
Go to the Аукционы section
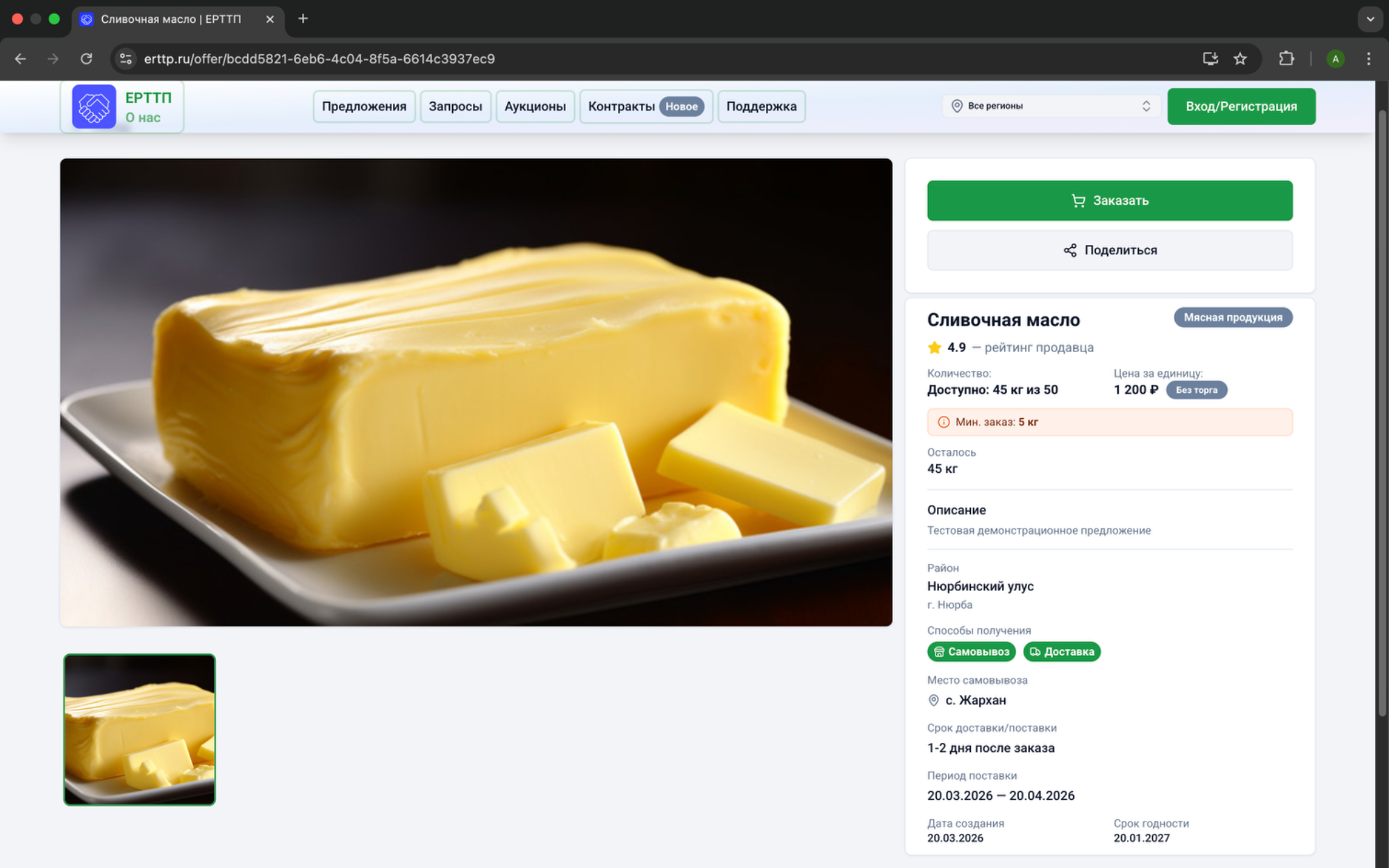point(535,106)
